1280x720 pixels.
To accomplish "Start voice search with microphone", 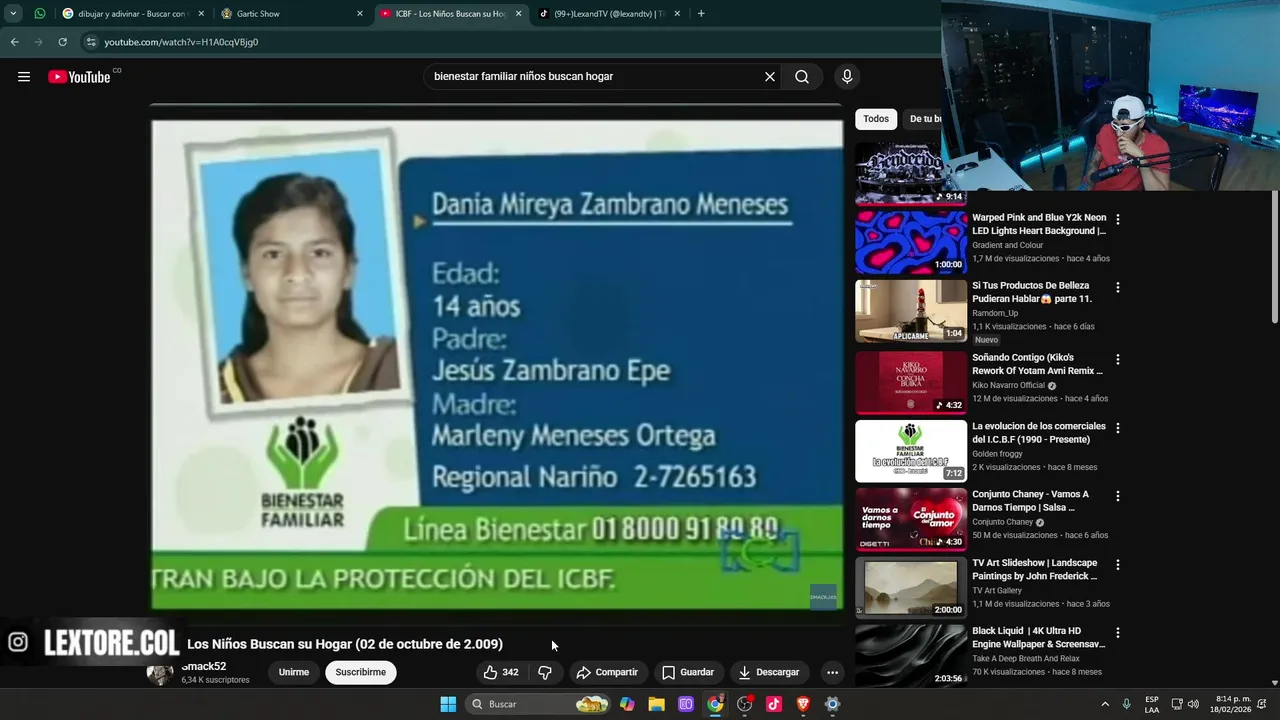I will click(x=847, y=77).
